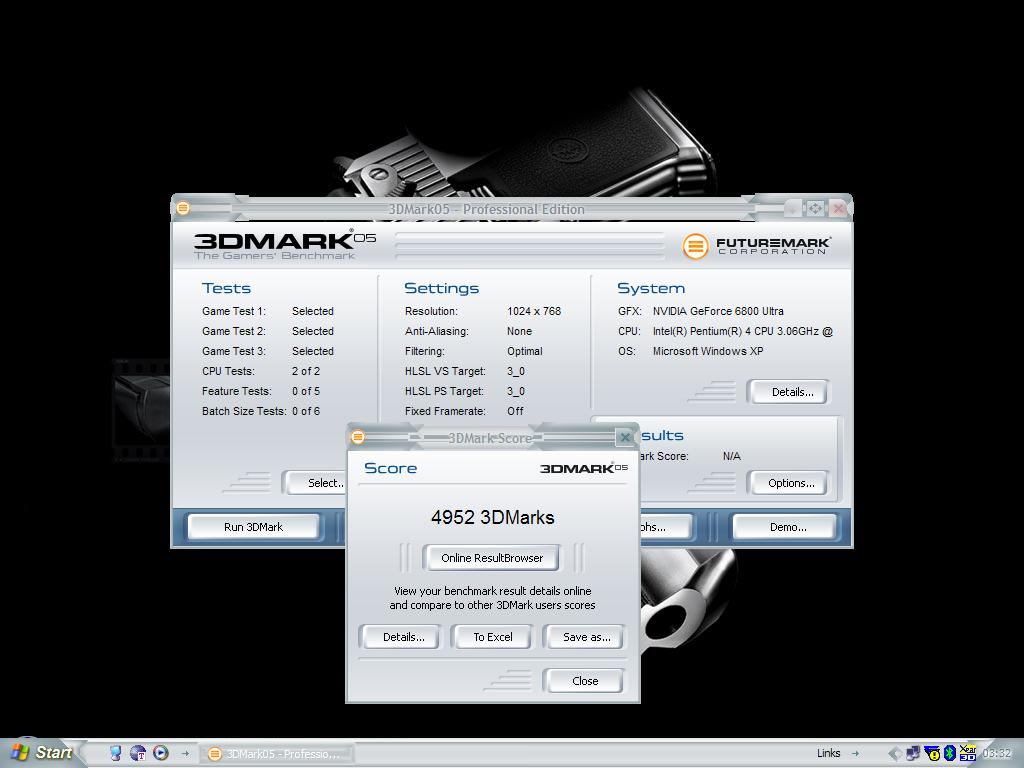Image resolution: width=1024 pixels, height=768 pixels.
Task: Click the 4952 3DMarks score text
Action: (x=492, y=517)
